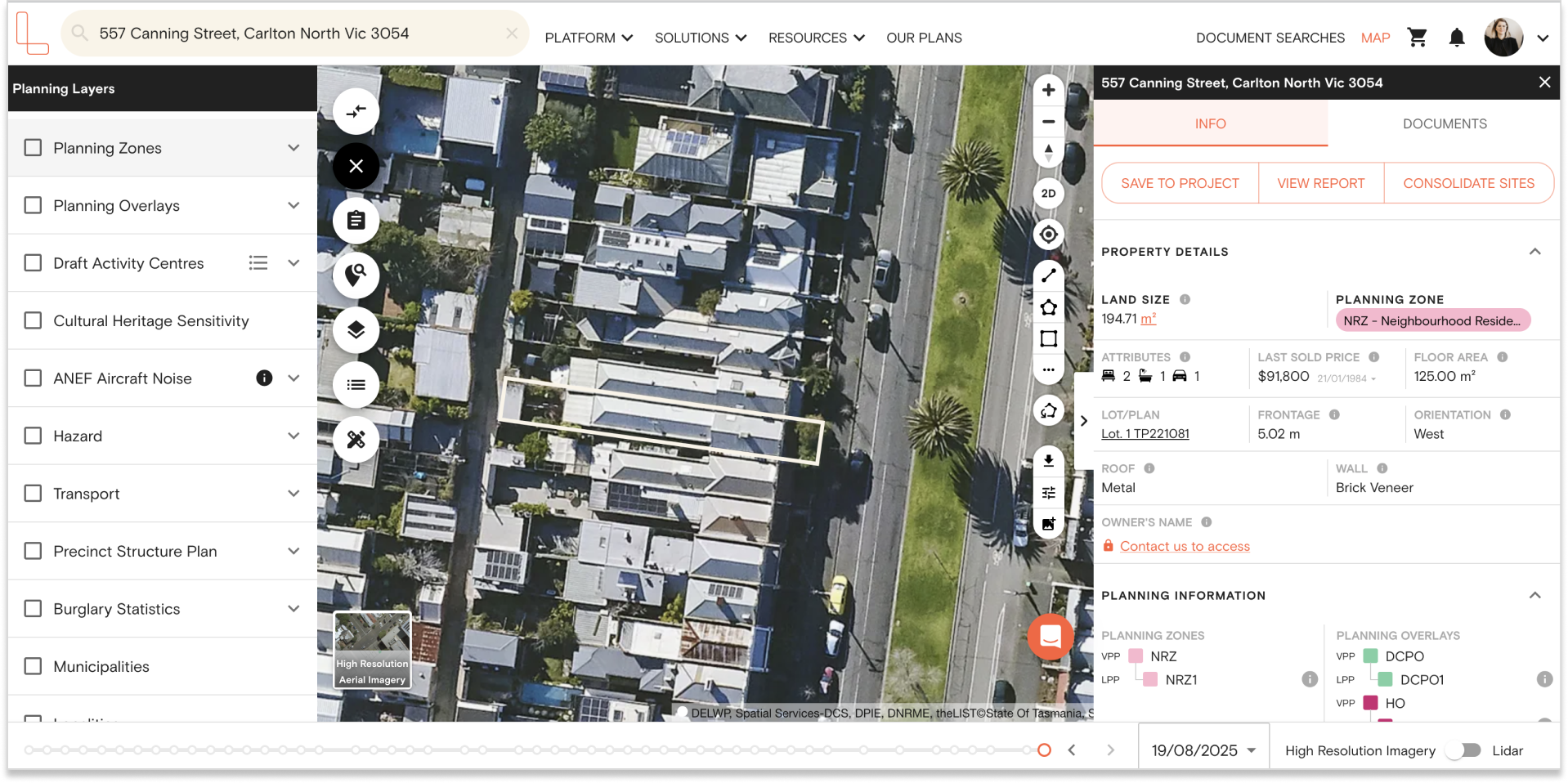Open the Draft Activity Centres legend list
This screenshot has height=783, width=1568.
tap(258, 263)
